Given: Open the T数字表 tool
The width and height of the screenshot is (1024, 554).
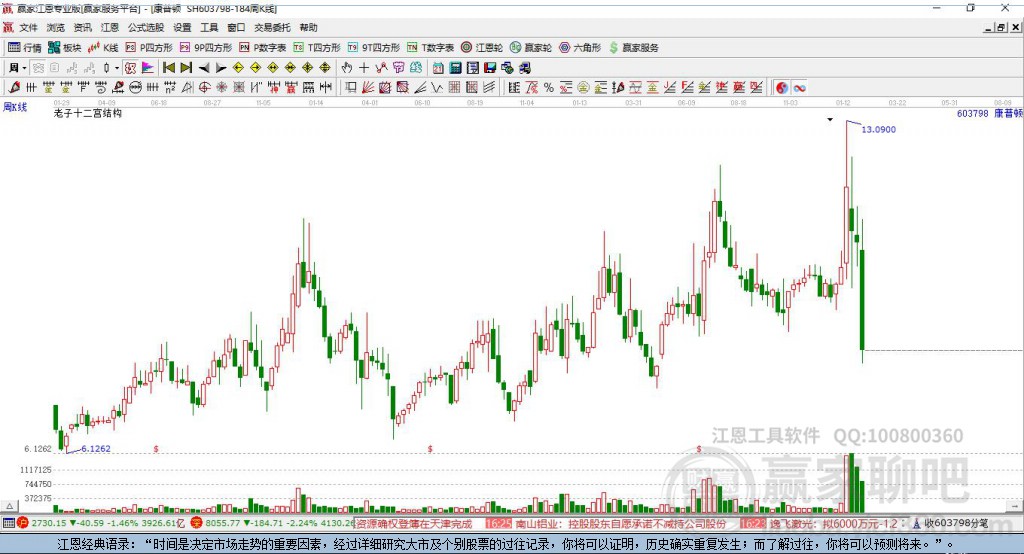Looking at the screenshot, I should 430,48.
